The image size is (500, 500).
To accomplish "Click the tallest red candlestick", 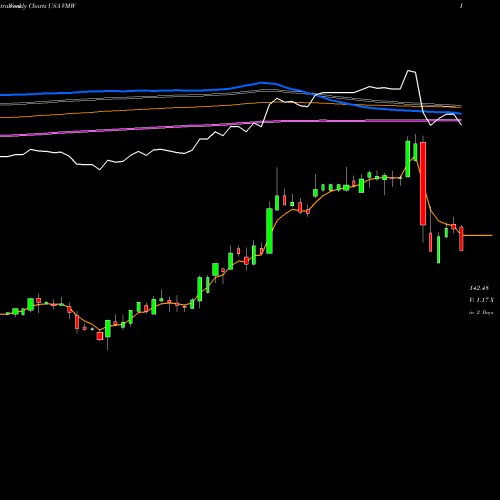I will coord(423,183).
